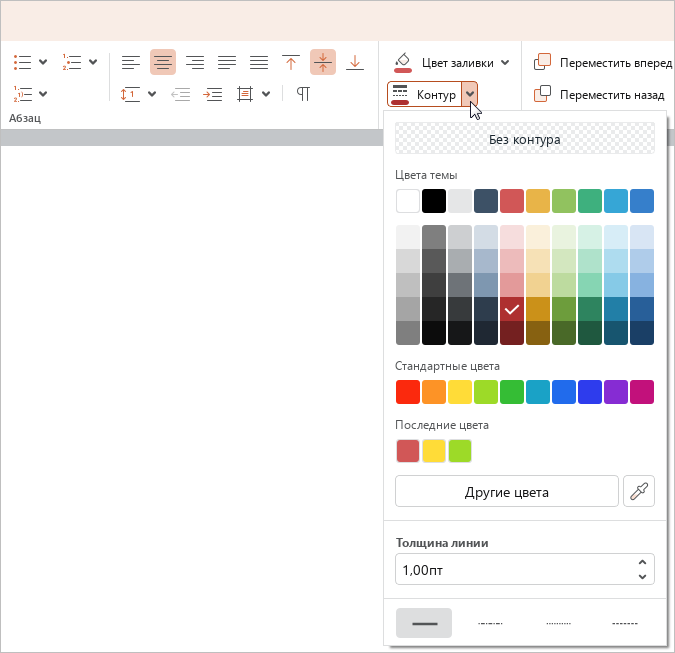Select standard bright red swatch
The width and height of the screenshot is (675, 653).
tap(408, 392)
